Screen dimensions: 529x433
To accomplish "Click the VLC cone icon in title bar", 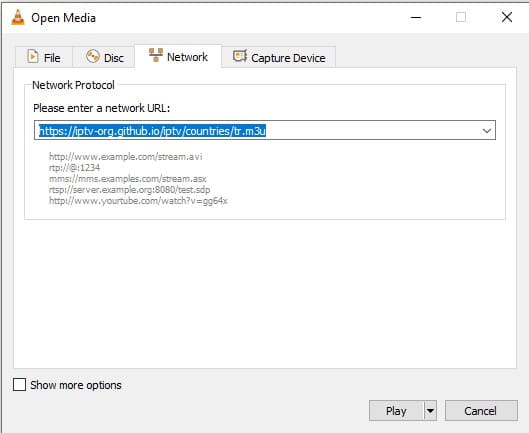I will (18, 17).
